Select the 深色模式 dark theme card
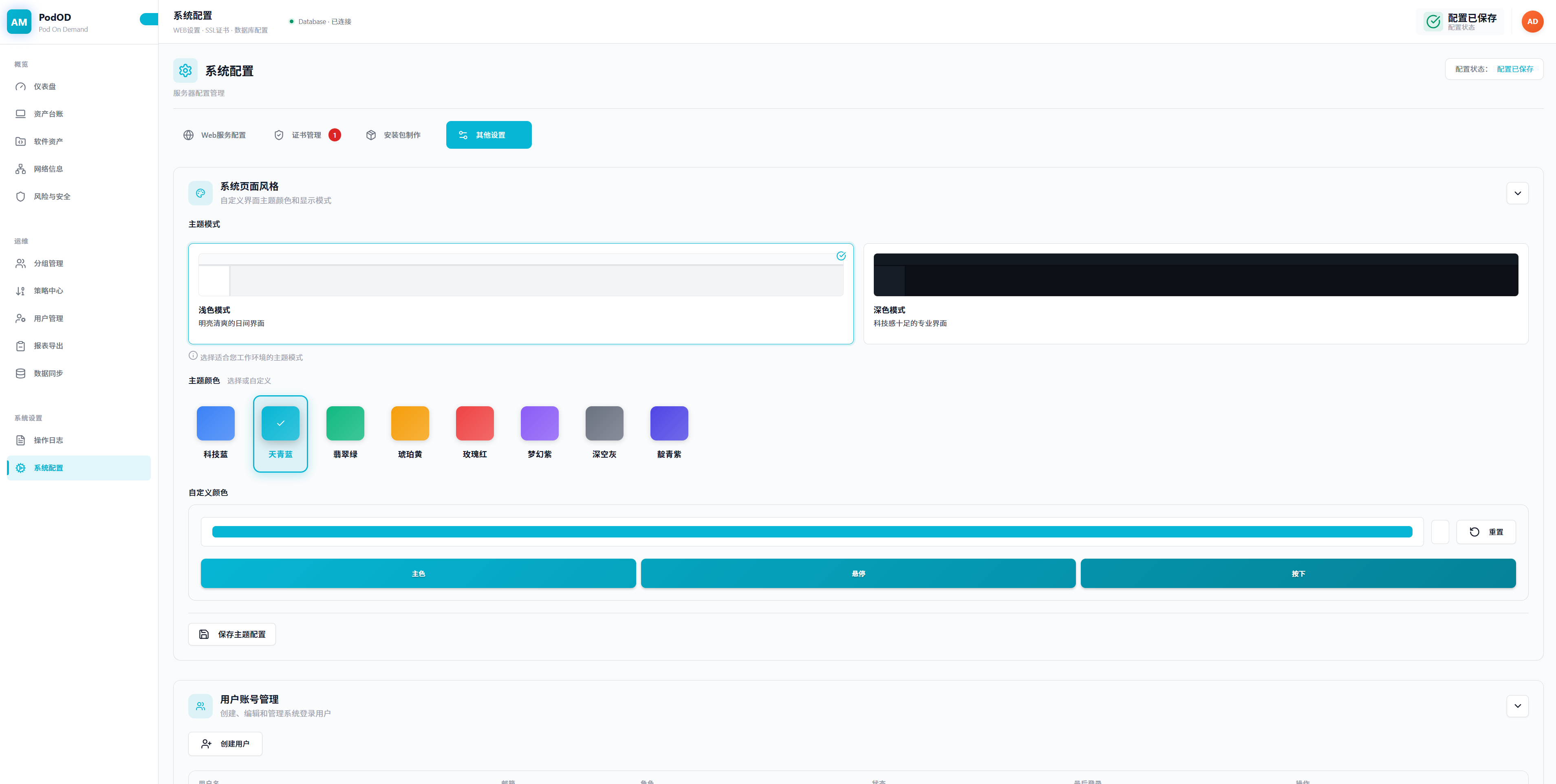This screenshot has height=784, width=1556. coord(1195,293)
